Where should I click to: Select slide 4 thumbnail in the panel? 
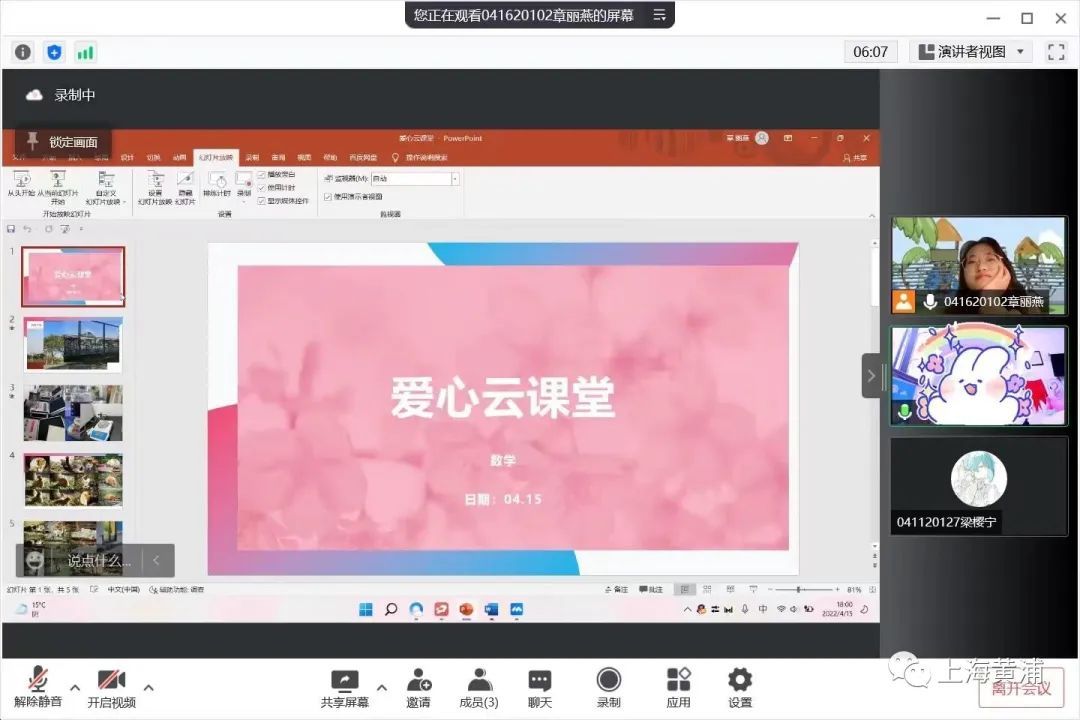click(73, 480)
